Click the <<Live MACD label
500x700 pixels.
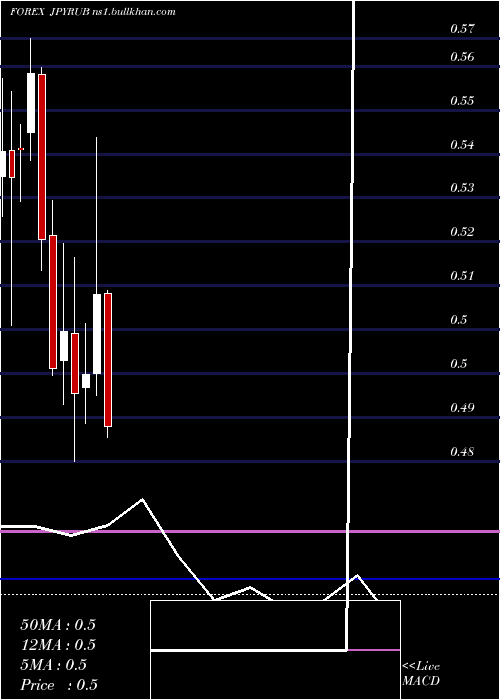coord(421,673)
